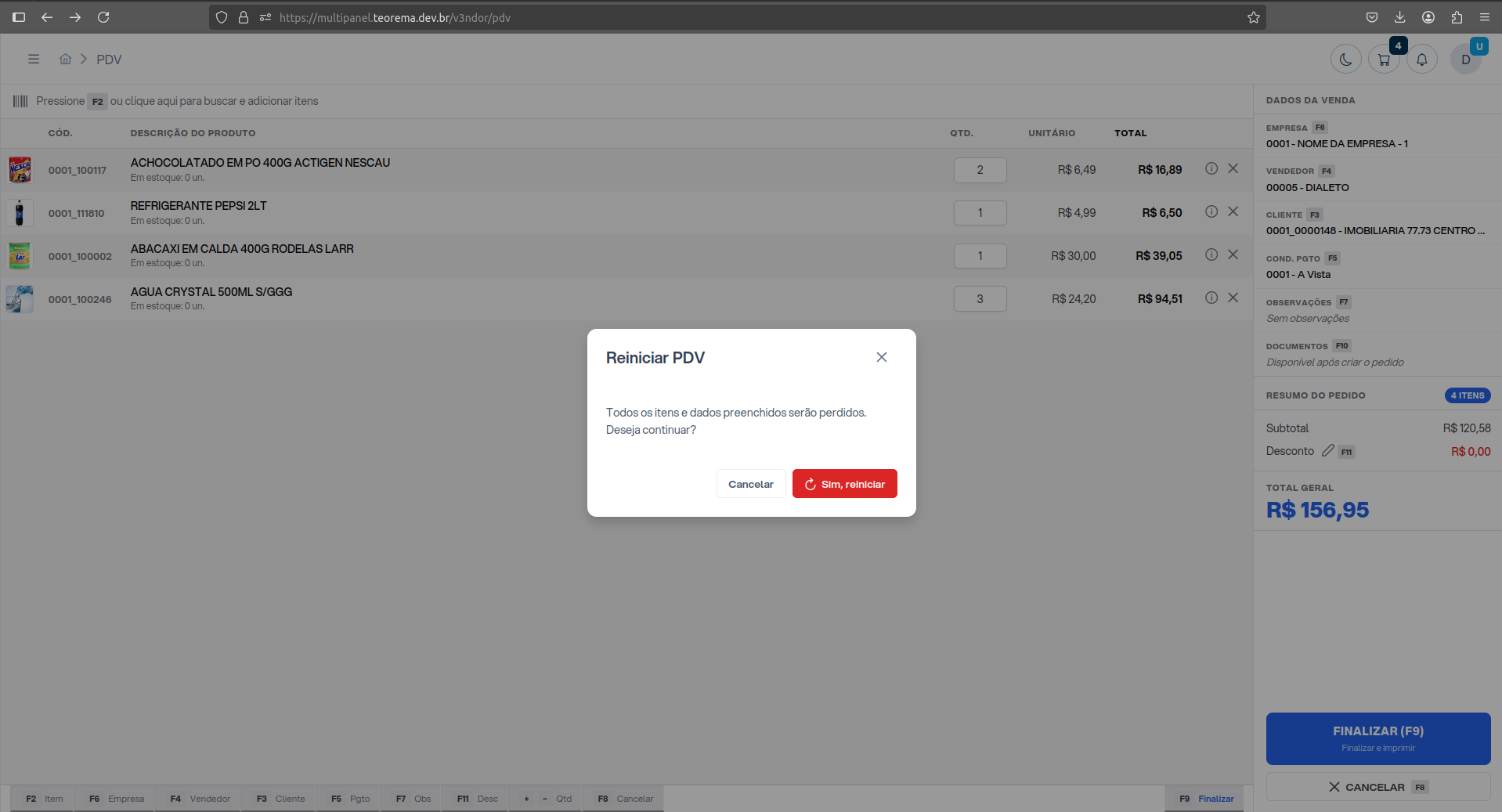Open the Abacaxi em Calda product thumbnail
The width and height of the screenshot is (1502, 812).
[x=20, y=256]
